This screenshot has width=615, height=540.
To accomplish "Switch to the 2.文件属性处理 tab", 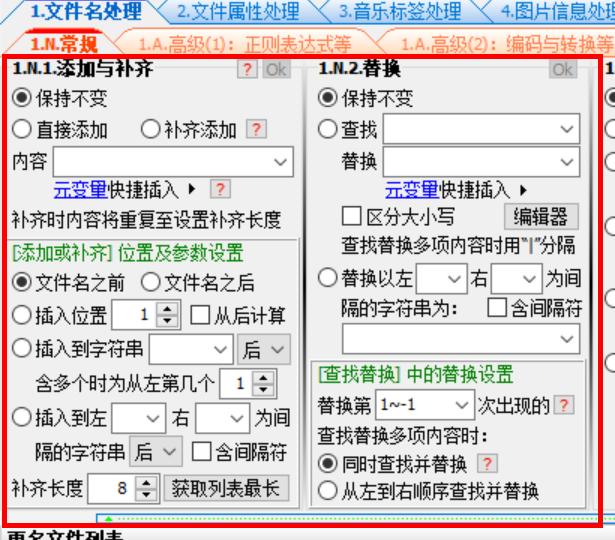I will [x=236, y=13].
